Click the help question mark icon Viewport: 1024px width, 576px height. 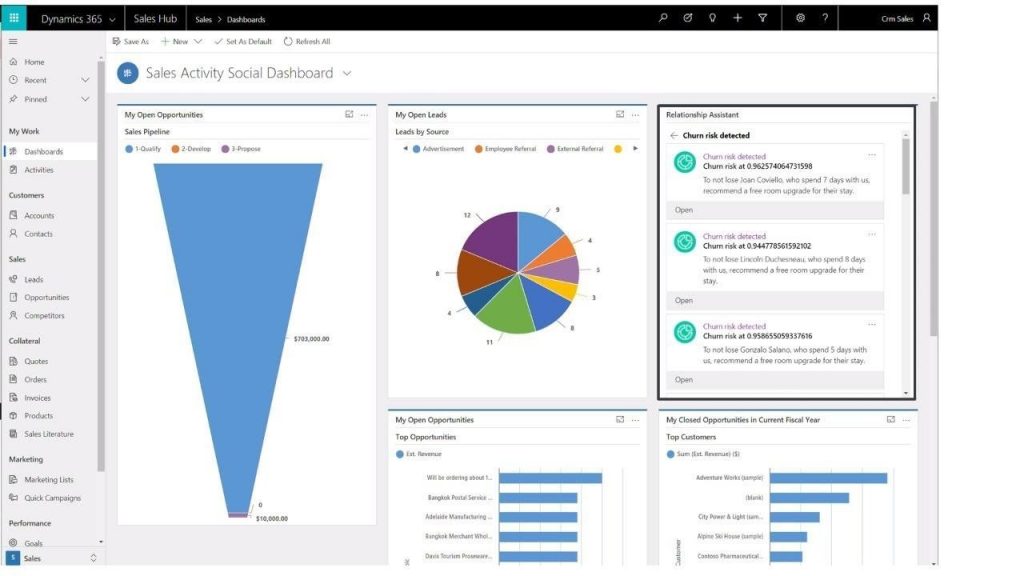[825, 18]
